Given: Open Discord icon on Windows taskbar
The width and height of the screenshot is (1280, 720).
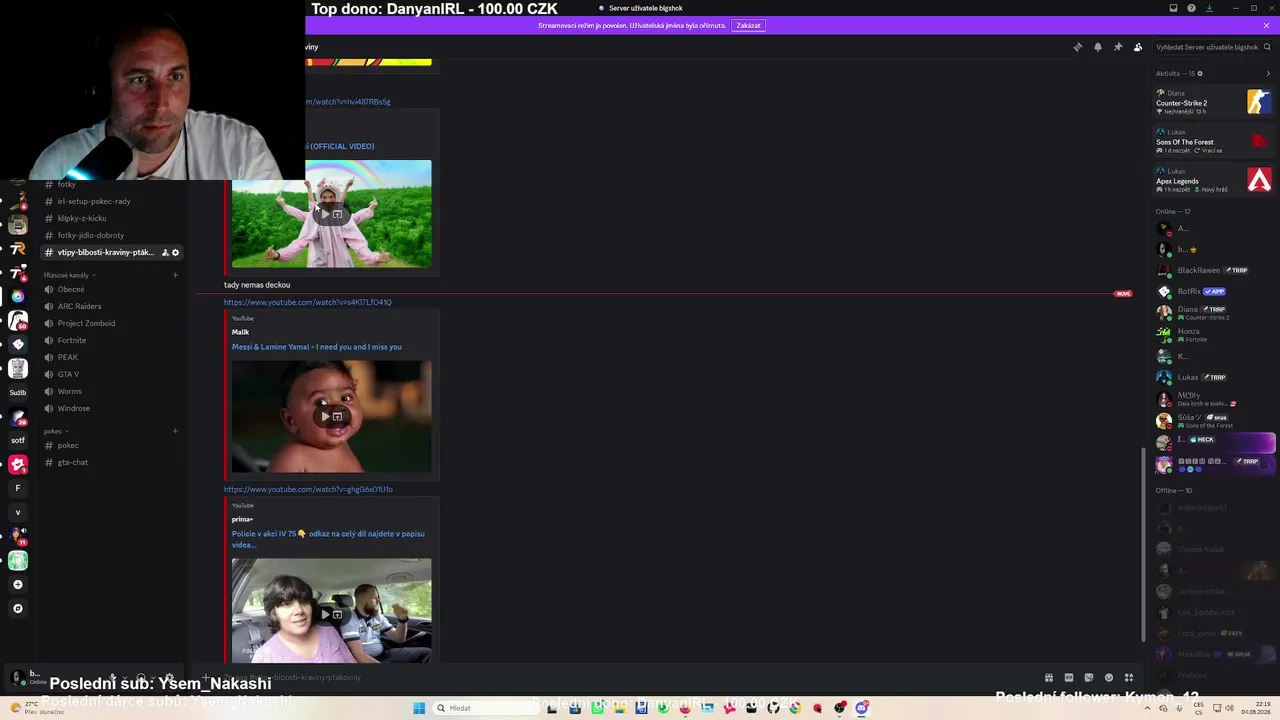Looking at the screenshot, I should pyautogui.click(x=861, y=708).
